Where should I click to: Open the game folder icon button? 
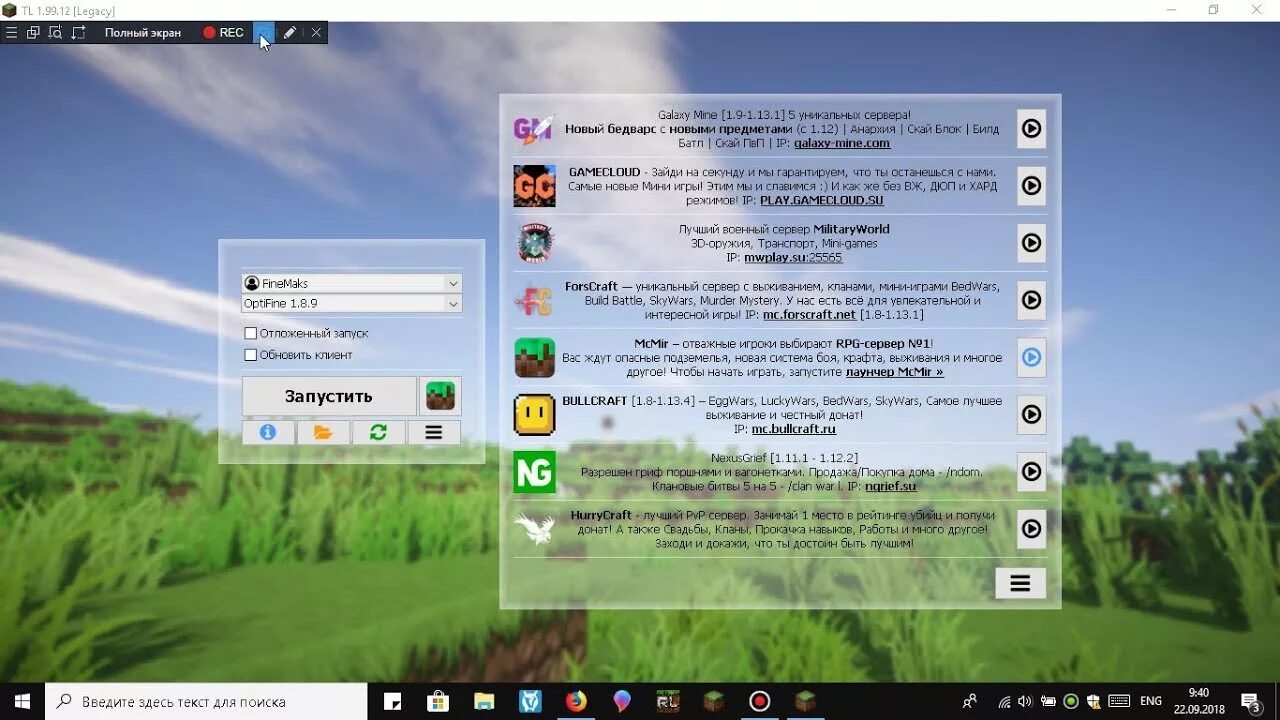[323, 432]
